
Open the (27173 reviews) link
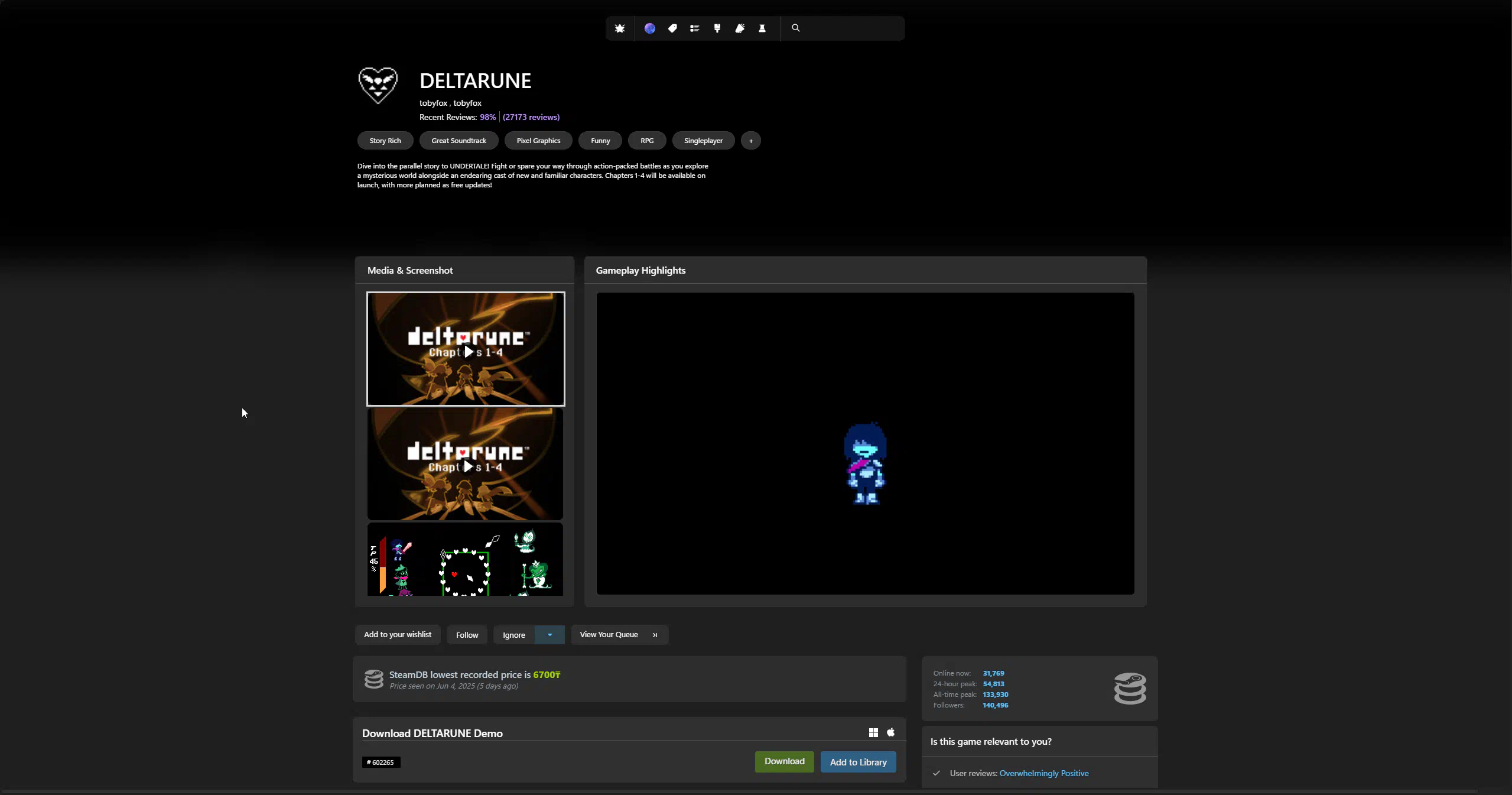(x=531, y=117)
